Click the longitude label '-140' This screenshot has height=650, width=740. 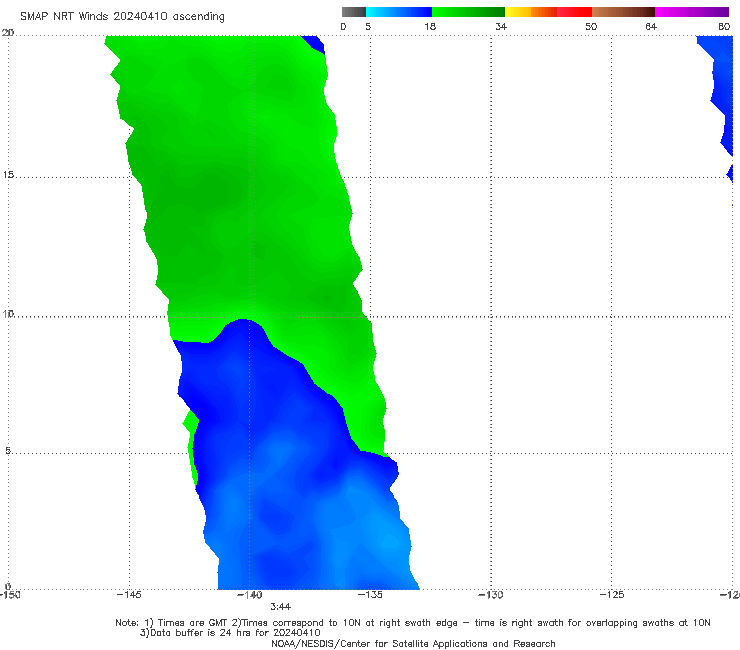pos(249,595)
